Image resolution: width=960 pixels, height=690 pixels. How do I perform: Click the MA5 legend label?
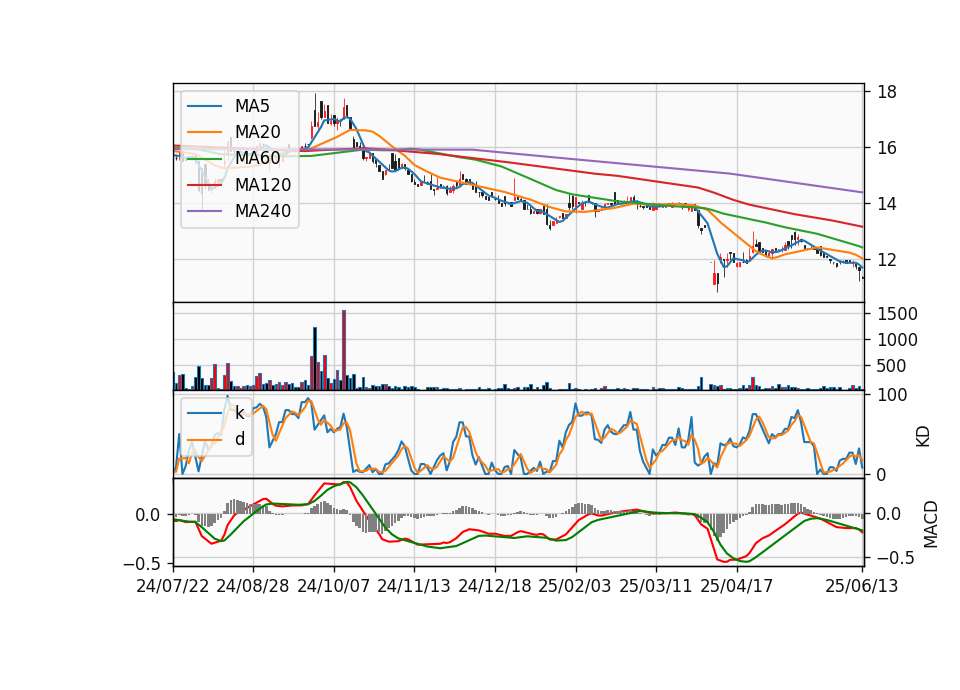pos(252,106)
